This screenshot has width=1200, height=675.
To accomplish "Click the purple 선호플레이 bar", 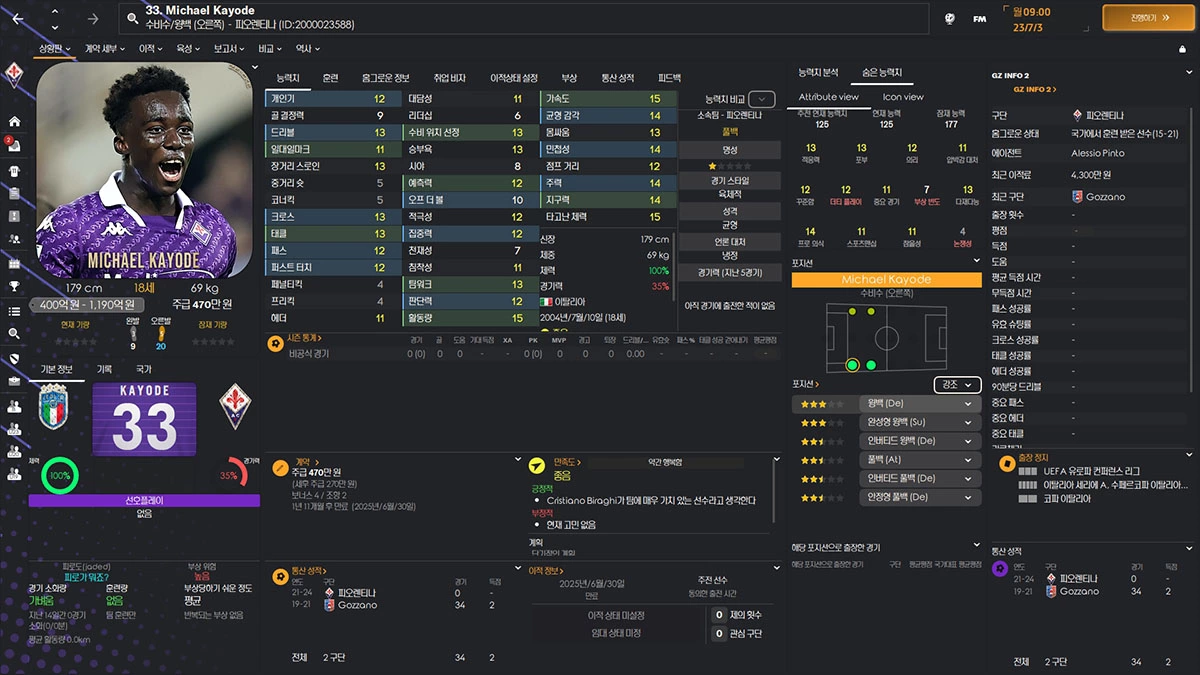I will pos(145,500).
